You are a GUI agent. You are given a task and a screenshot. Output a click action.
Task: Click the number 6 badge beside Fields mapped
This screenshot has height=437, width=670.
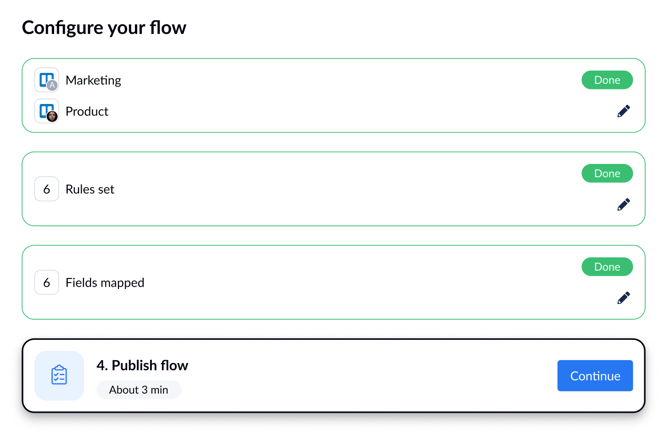point(47,282)
